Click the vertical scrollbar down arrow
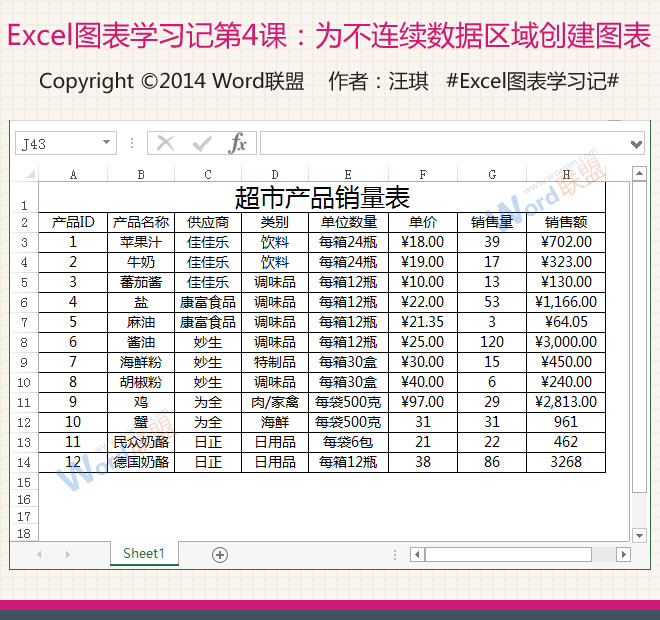660x620 pixels. pos(638,536)
